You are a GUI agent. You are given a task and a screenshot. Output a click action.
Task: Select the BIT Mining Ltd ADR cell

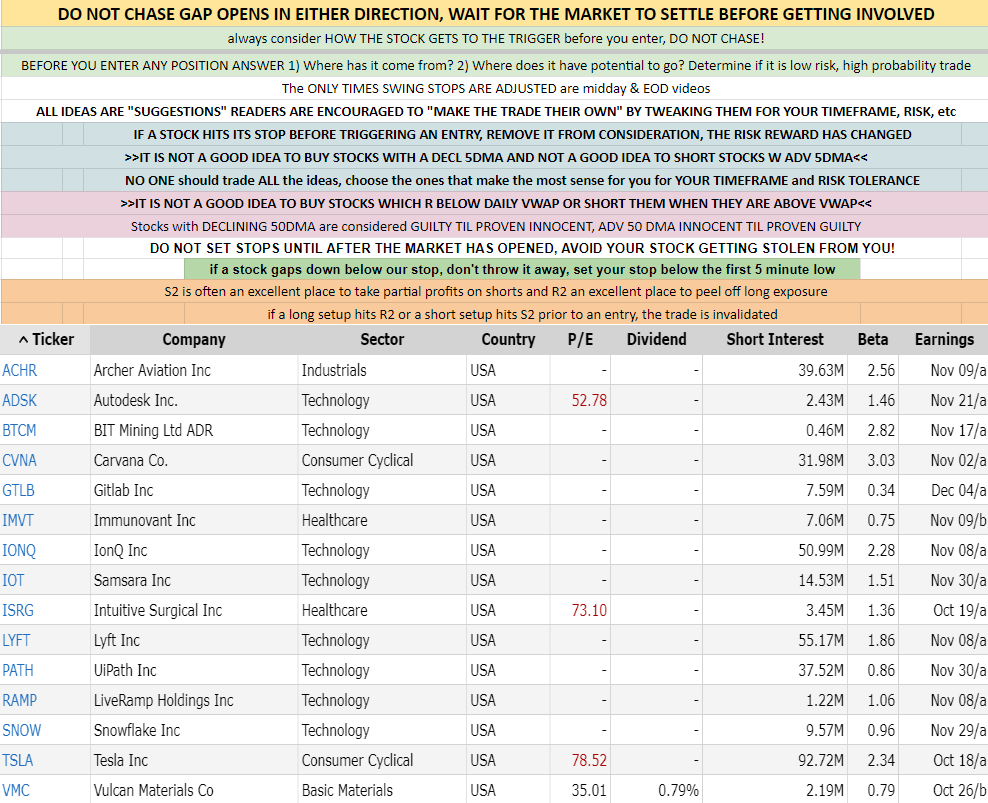pos(194,430)
